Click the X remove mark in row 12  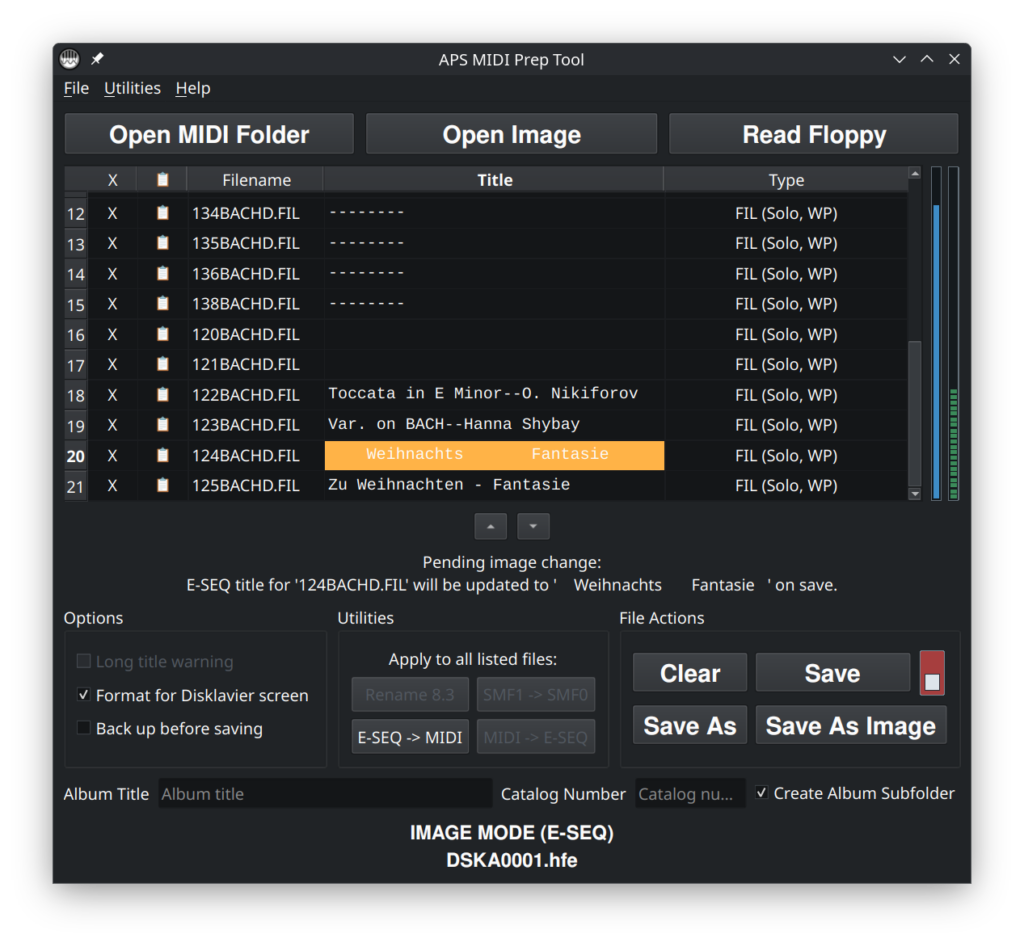(112, 213)
